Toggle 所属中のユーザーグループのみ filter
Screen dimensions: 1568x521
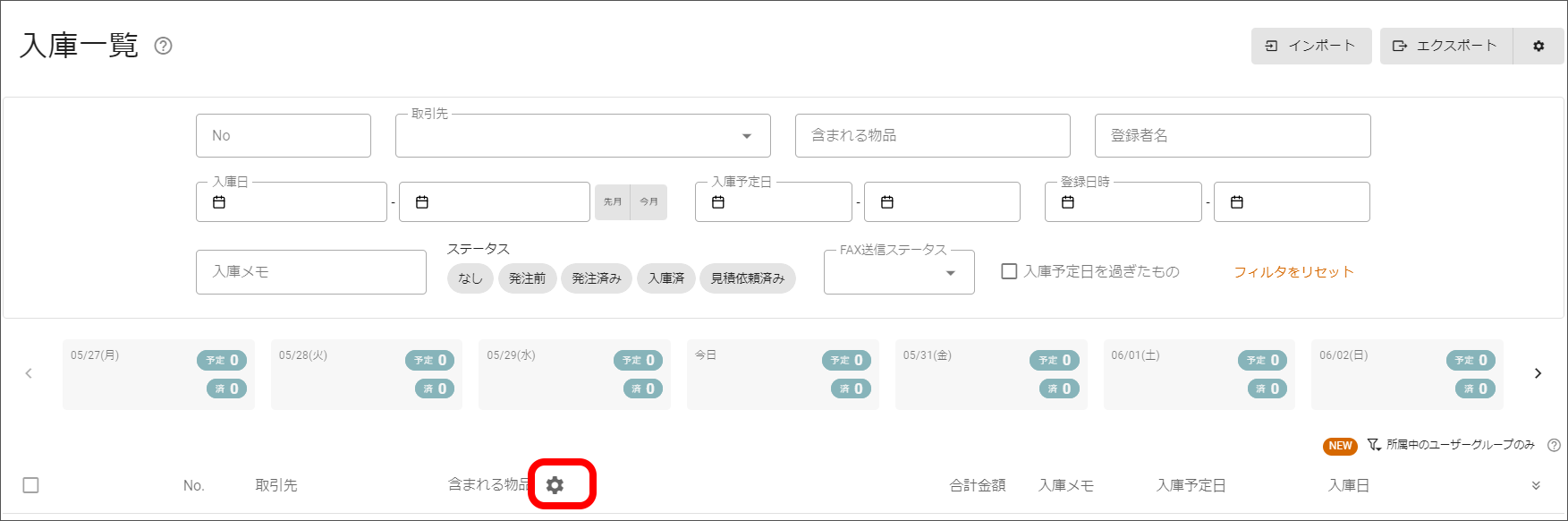pyautogui.click(x=1453, y=445)
